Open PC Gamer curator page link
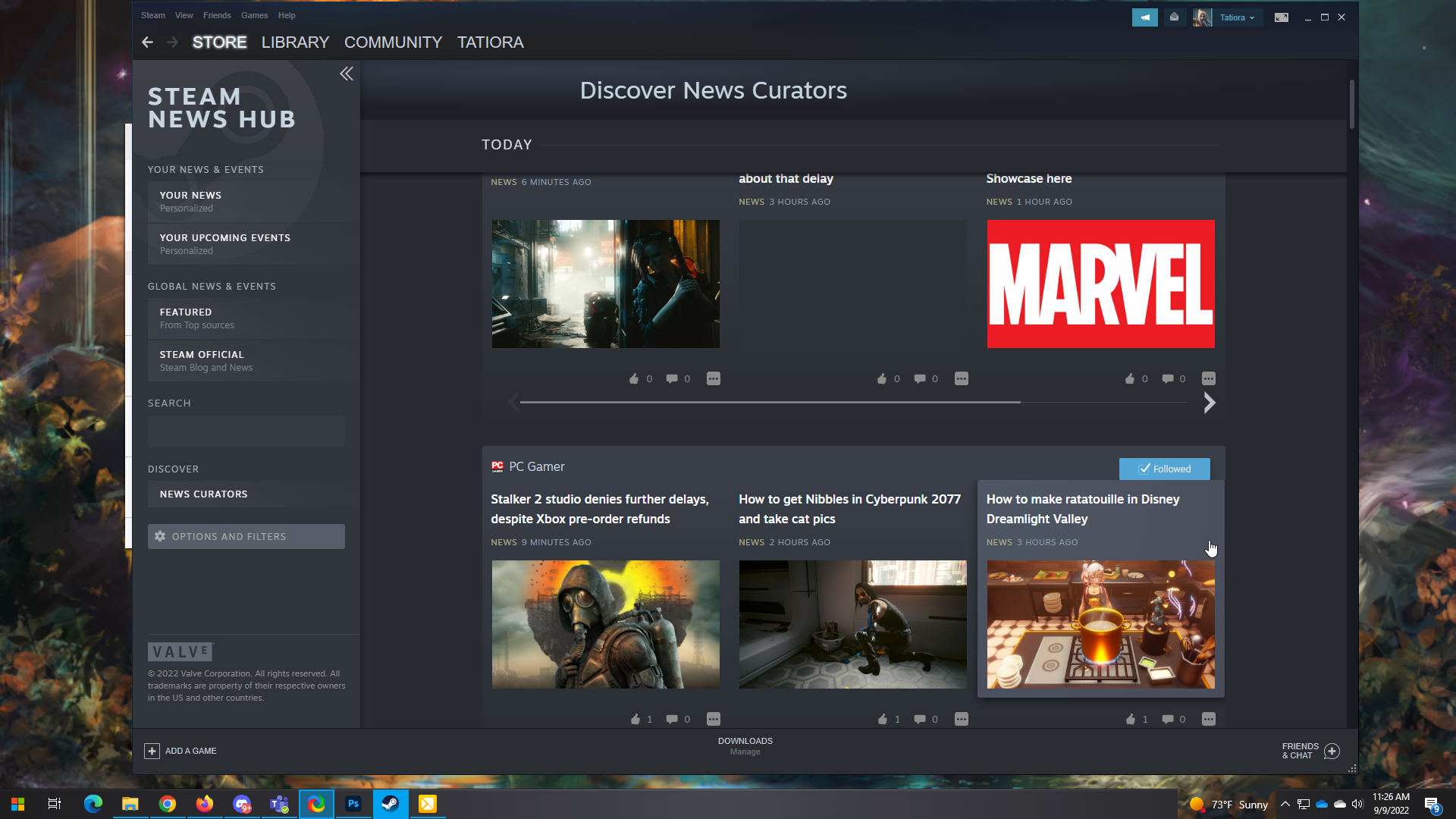The image size is (1456, 819). coord(536,466)
